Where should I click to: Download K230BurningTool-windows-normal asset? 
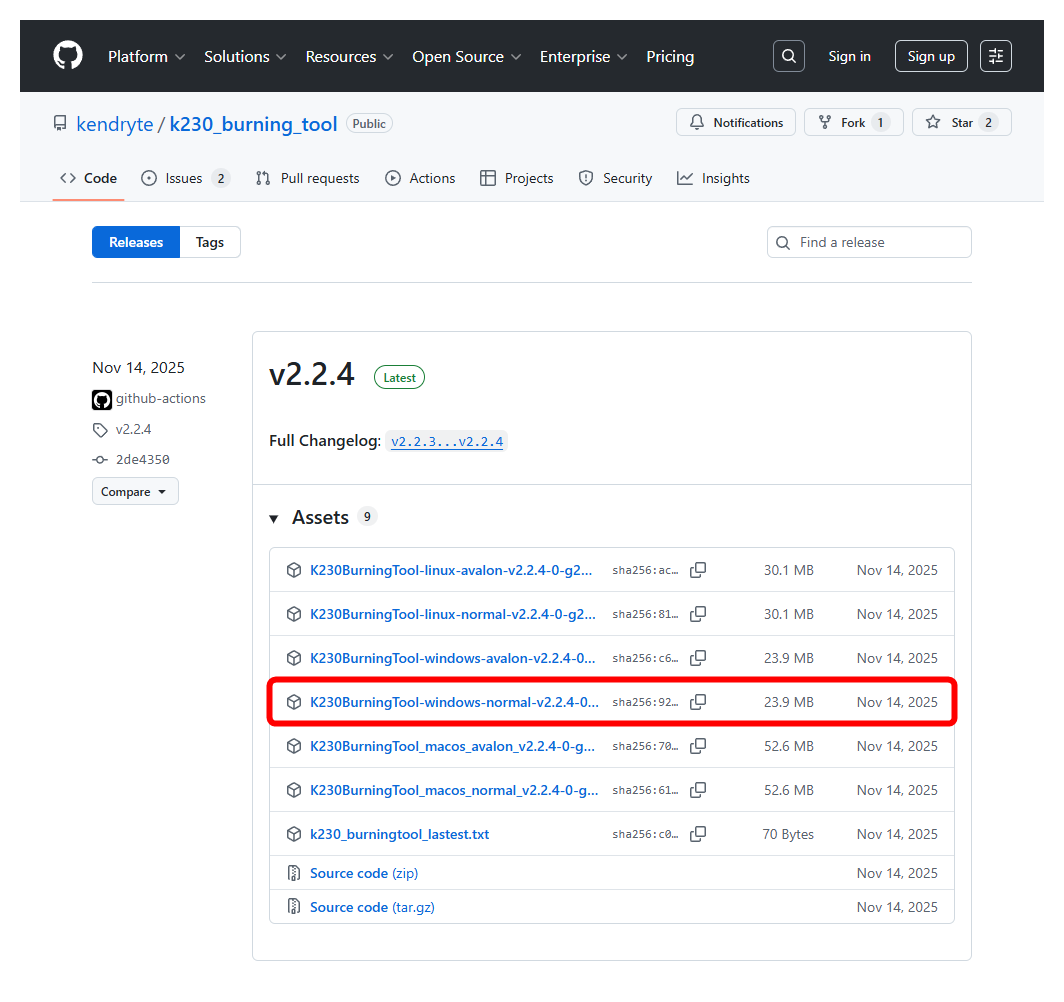[454, 702]
